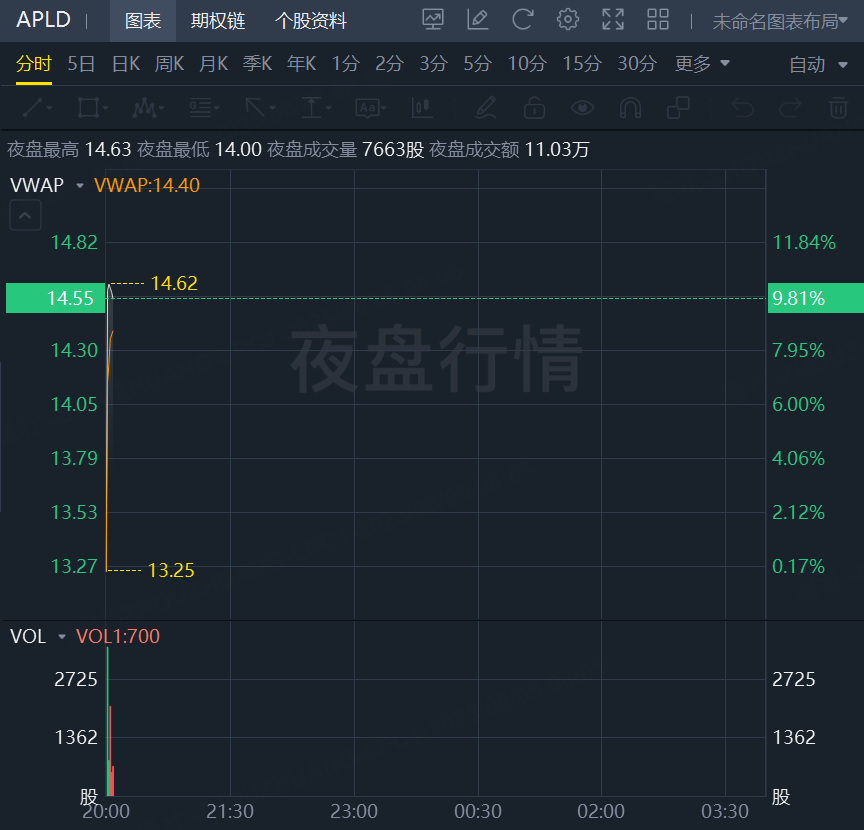Click the APLD ticker symbol
The height and width of the screenshot is (830, 864).
[44, 20]
